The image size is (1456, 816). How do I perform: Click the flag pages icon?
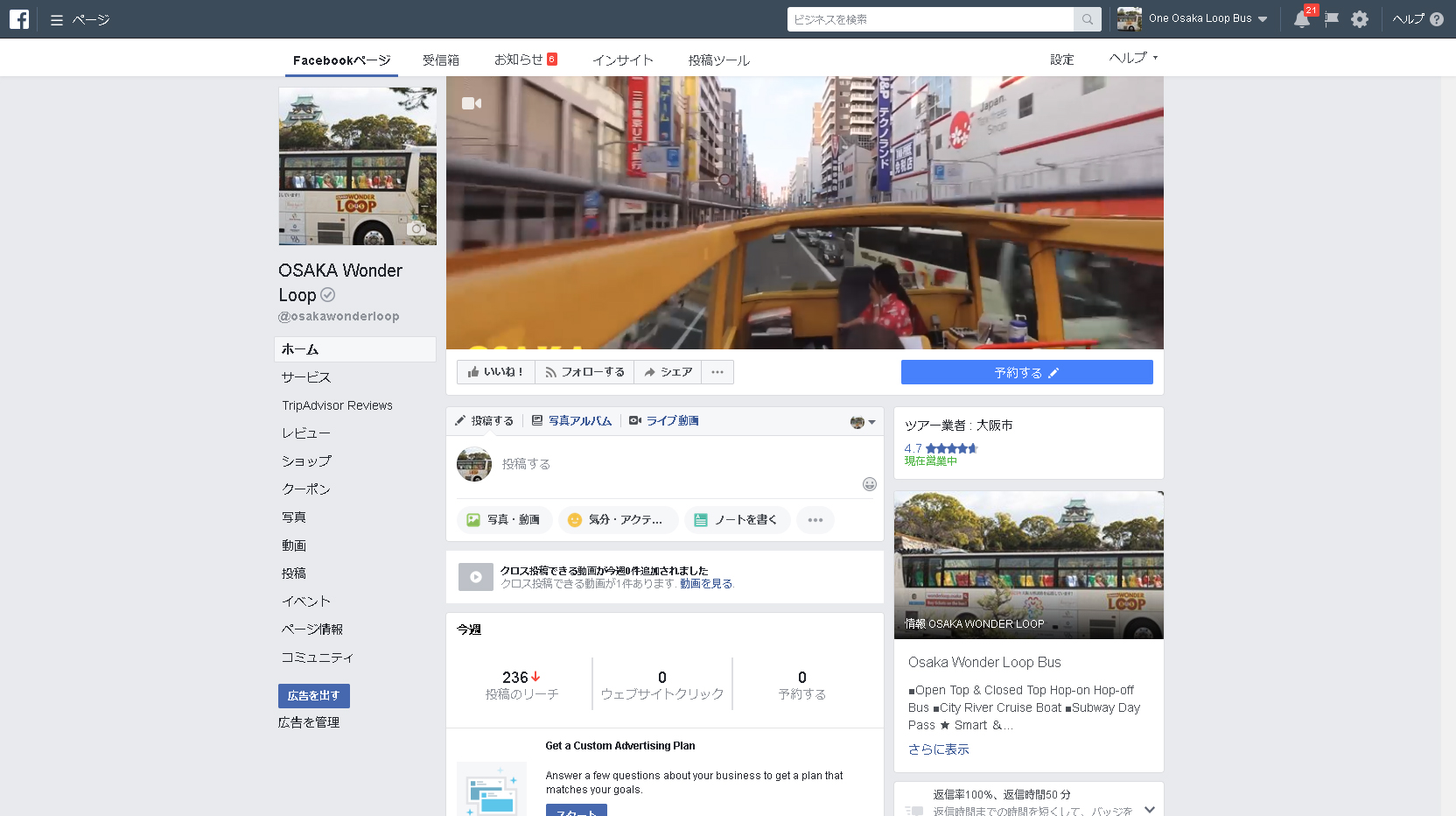pyautogui.click(x=1332, y=18)
